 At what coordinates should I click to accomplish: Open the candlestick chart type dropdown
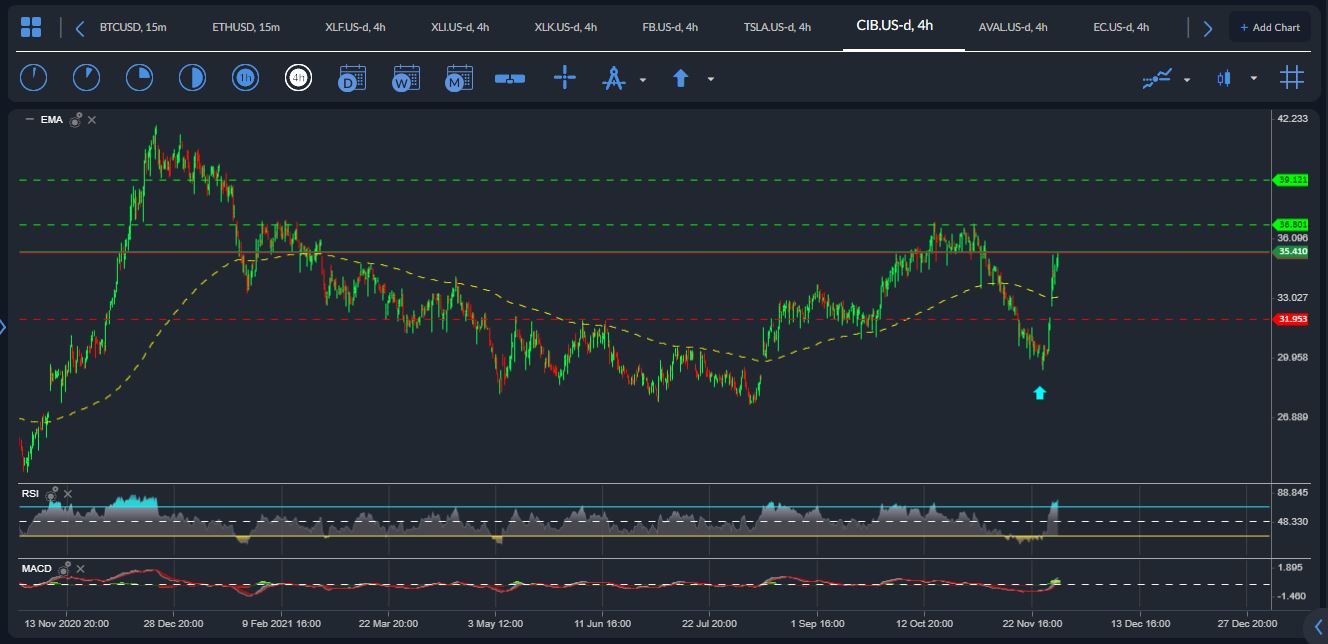click(x=1253, y=79)
